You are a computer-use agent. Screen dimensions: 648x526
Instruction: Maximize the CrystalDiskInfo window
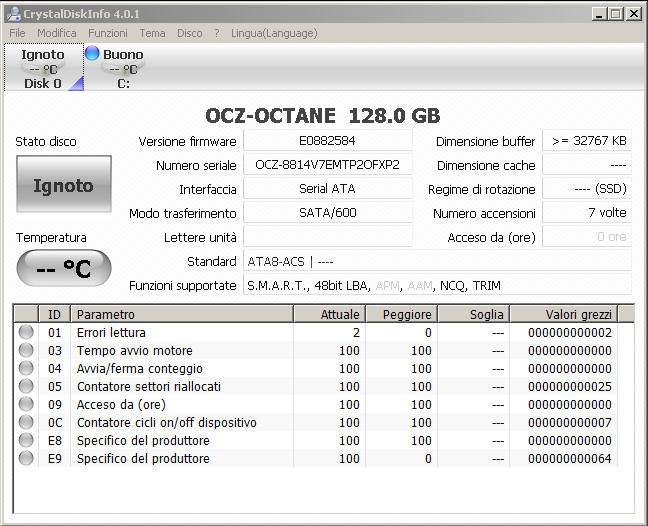[616, 14]
